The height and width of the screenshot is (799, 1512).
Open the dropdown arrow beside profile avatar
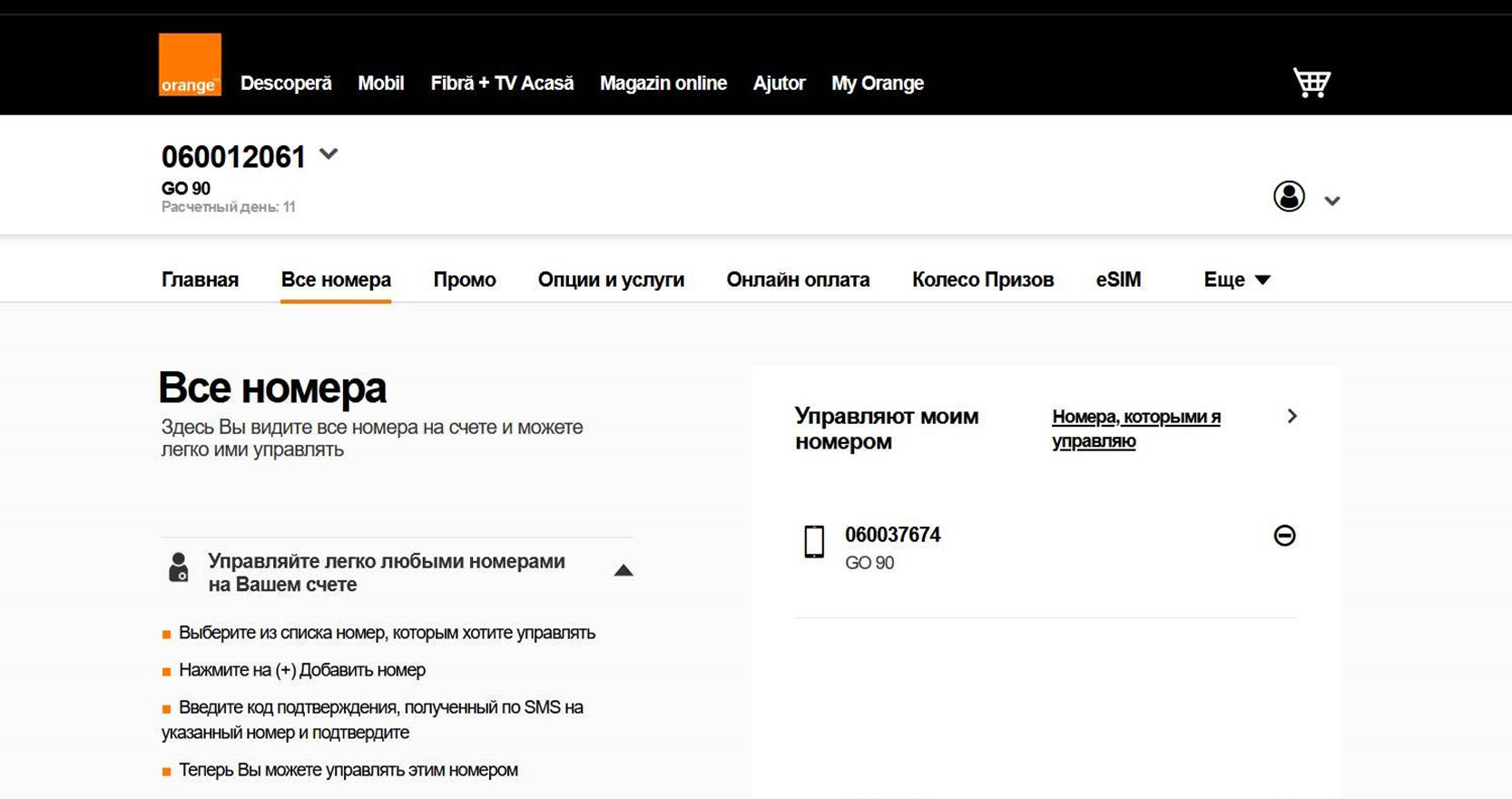point(1331,201)
